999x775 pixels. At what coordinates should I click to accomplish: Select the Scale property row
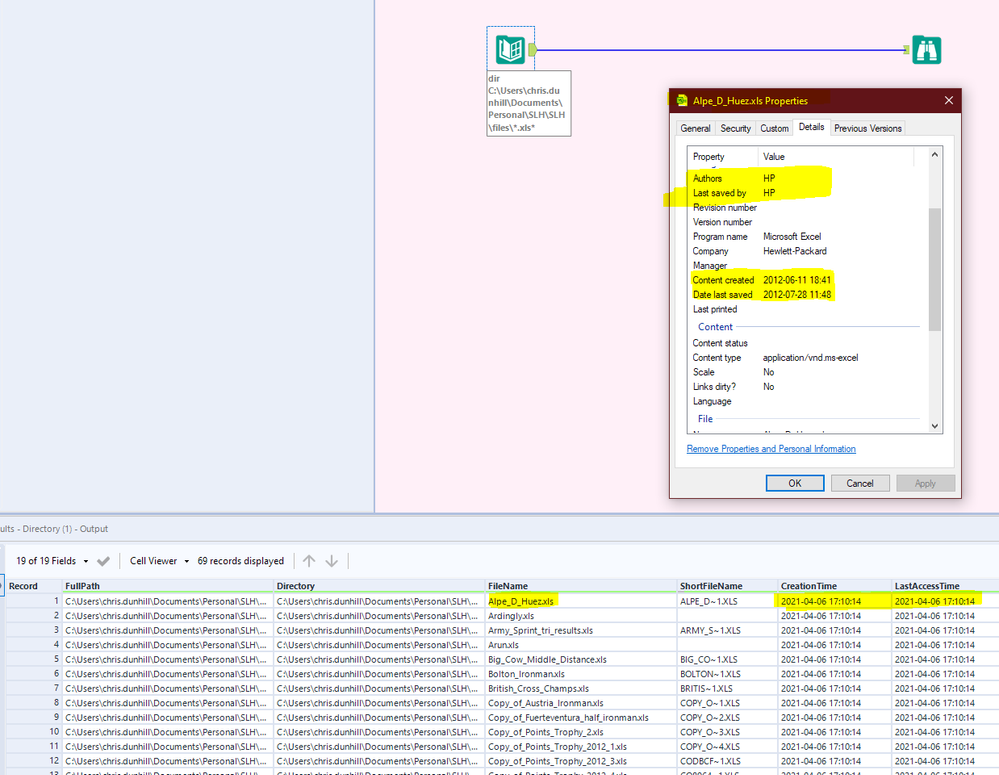808,372
